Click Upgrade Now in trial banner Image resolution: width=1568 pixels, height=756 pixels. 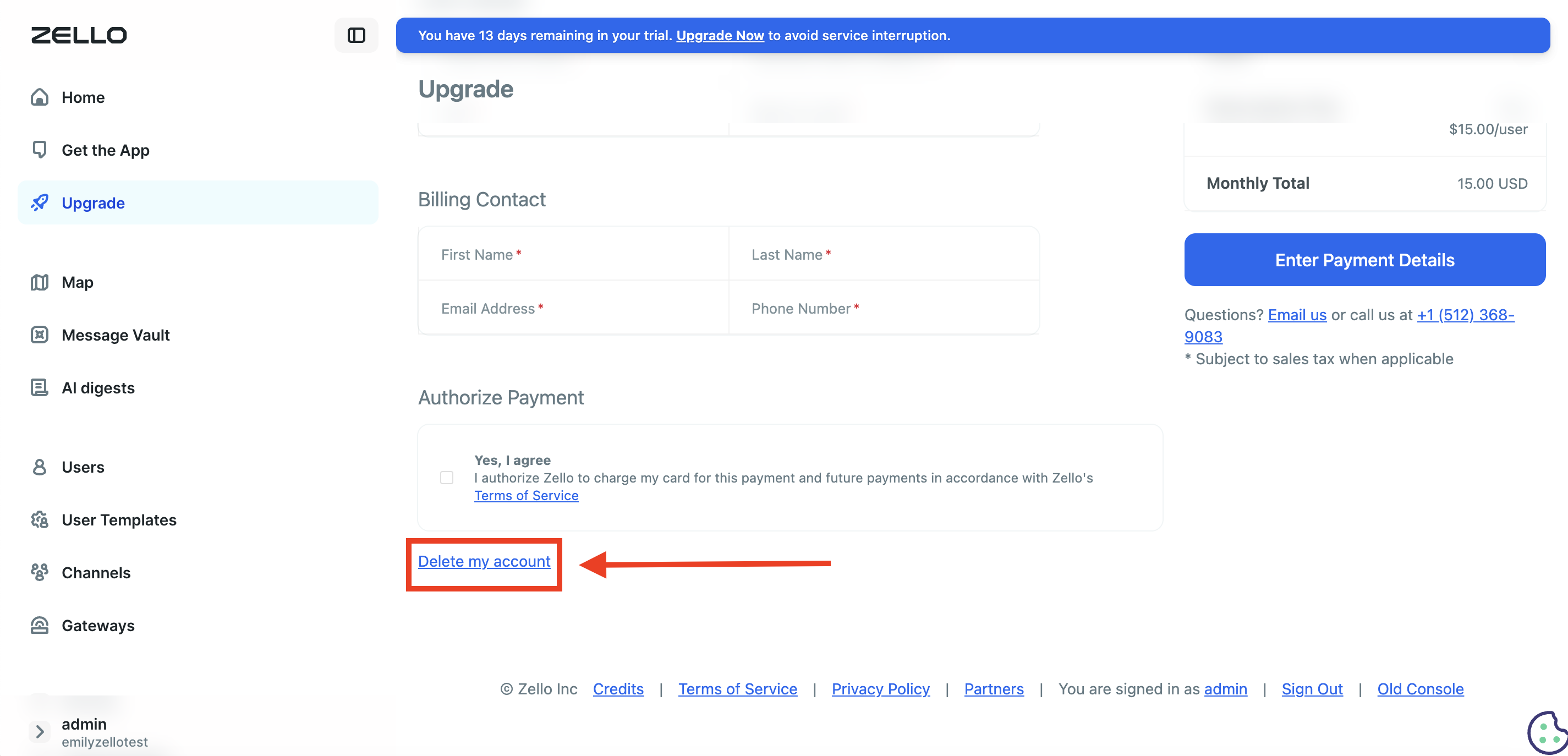pyautogui.click(x=720, y=35)
